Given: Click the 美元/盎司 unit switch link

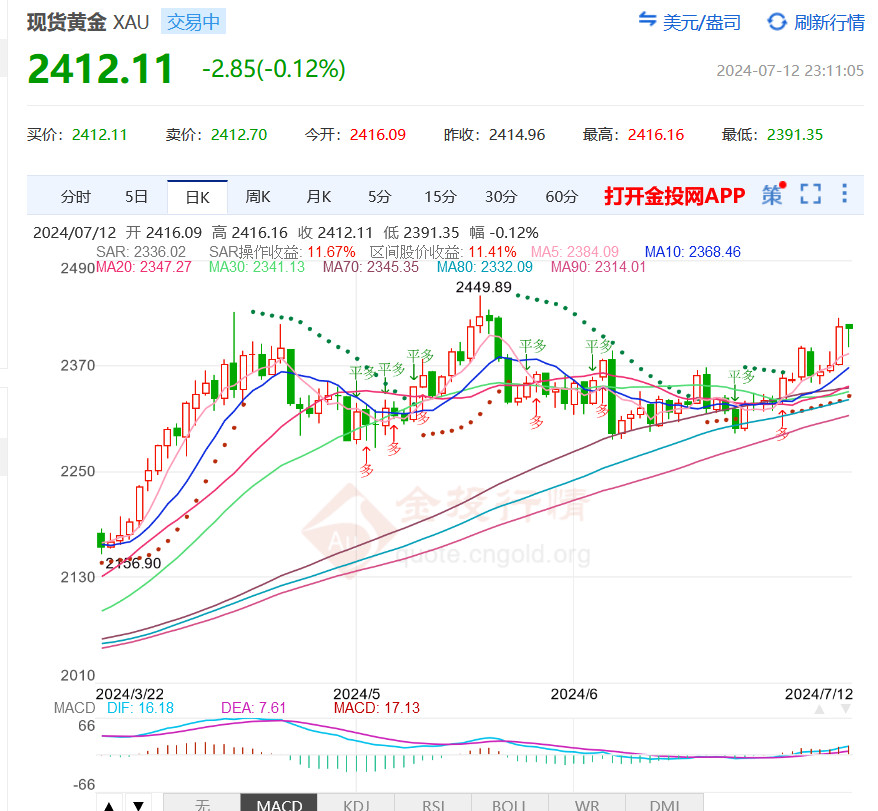Looking at the screenshot, I should coord(702,22).
